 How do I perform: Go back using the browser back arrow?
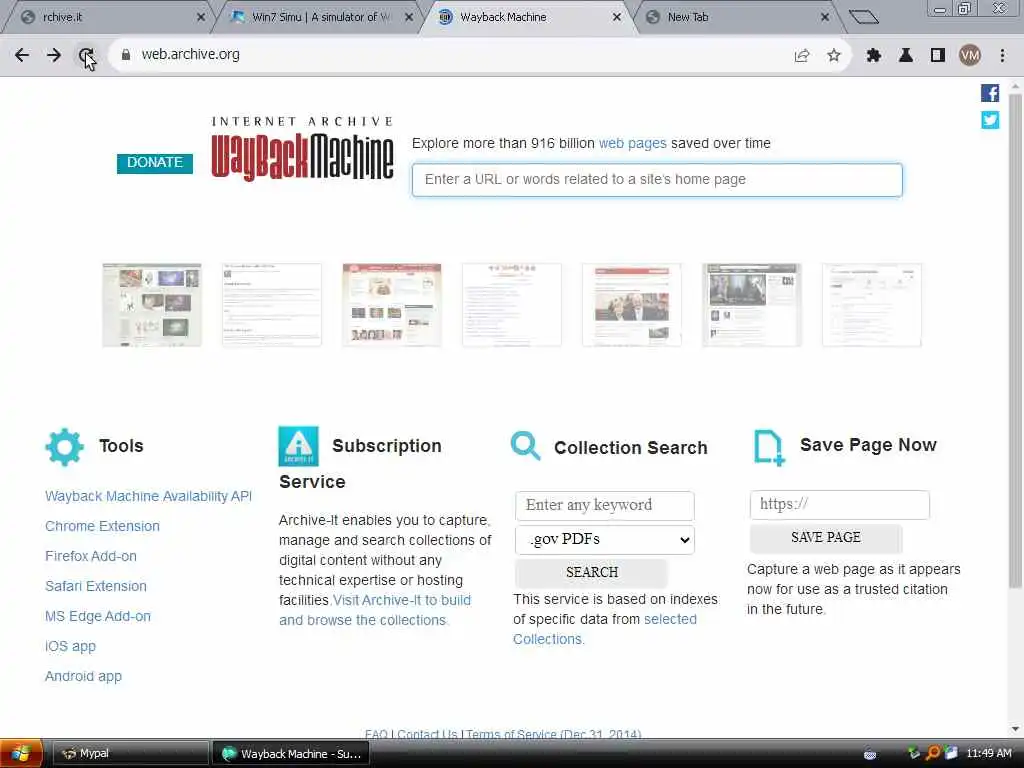coord(22,55)
